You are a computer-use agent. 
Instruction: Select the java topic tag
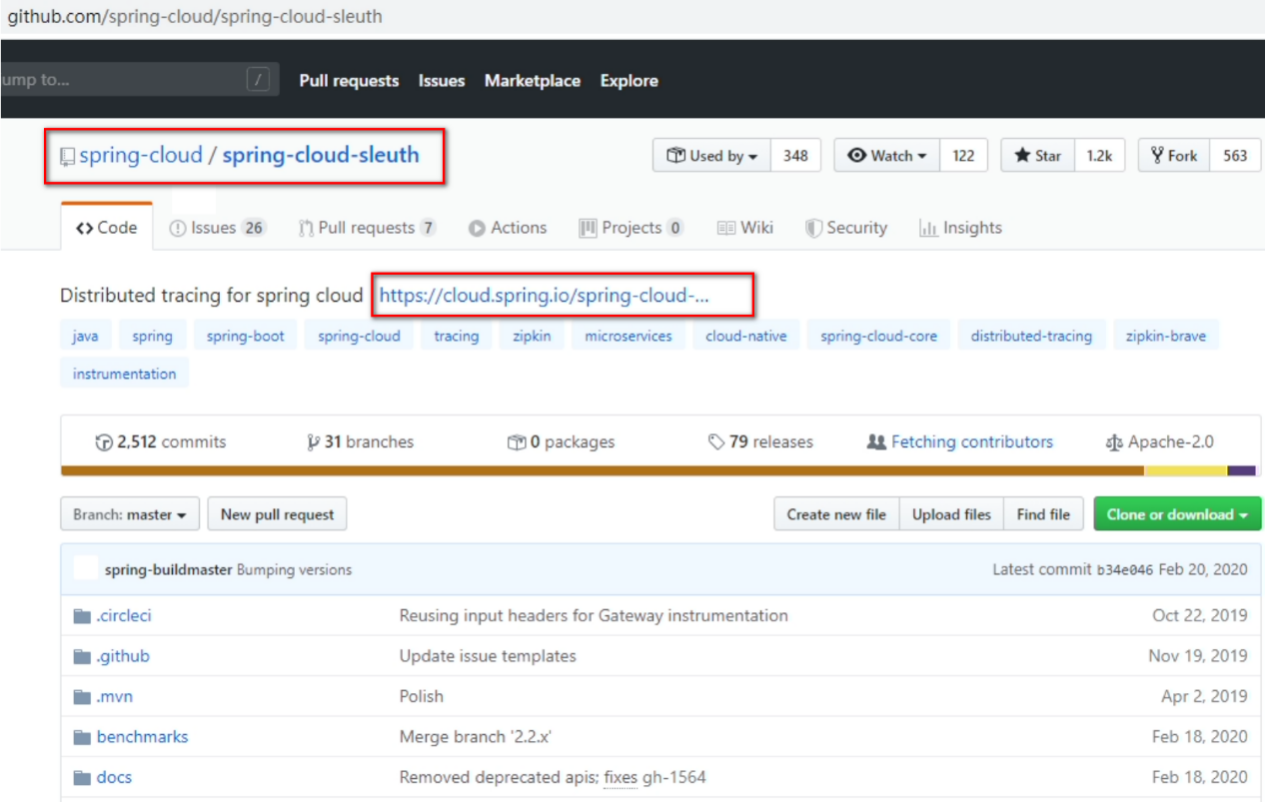pos(85,336)
